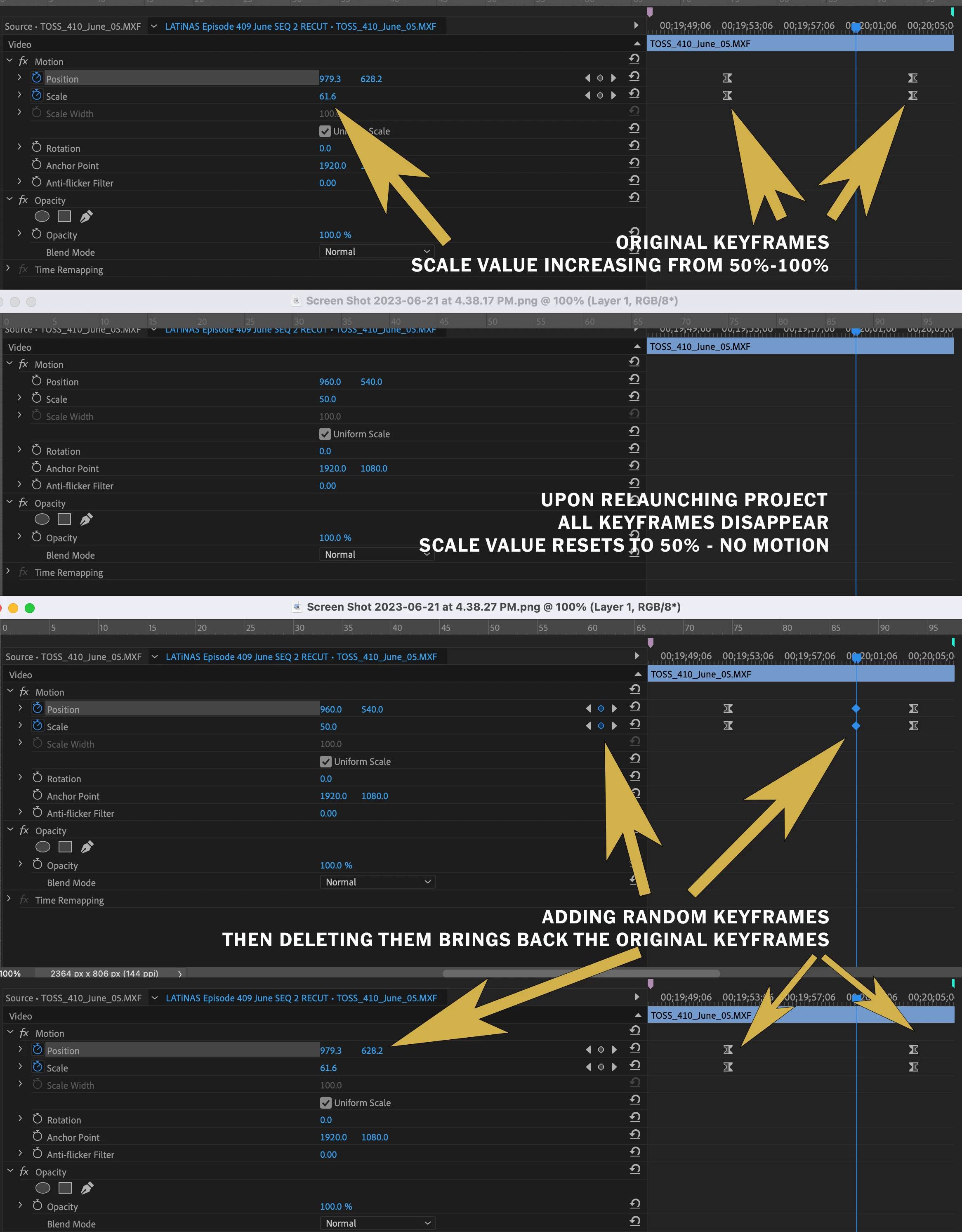
Task: Click the blue Add/Remove Keyframe button for Position
Action: 601,708
